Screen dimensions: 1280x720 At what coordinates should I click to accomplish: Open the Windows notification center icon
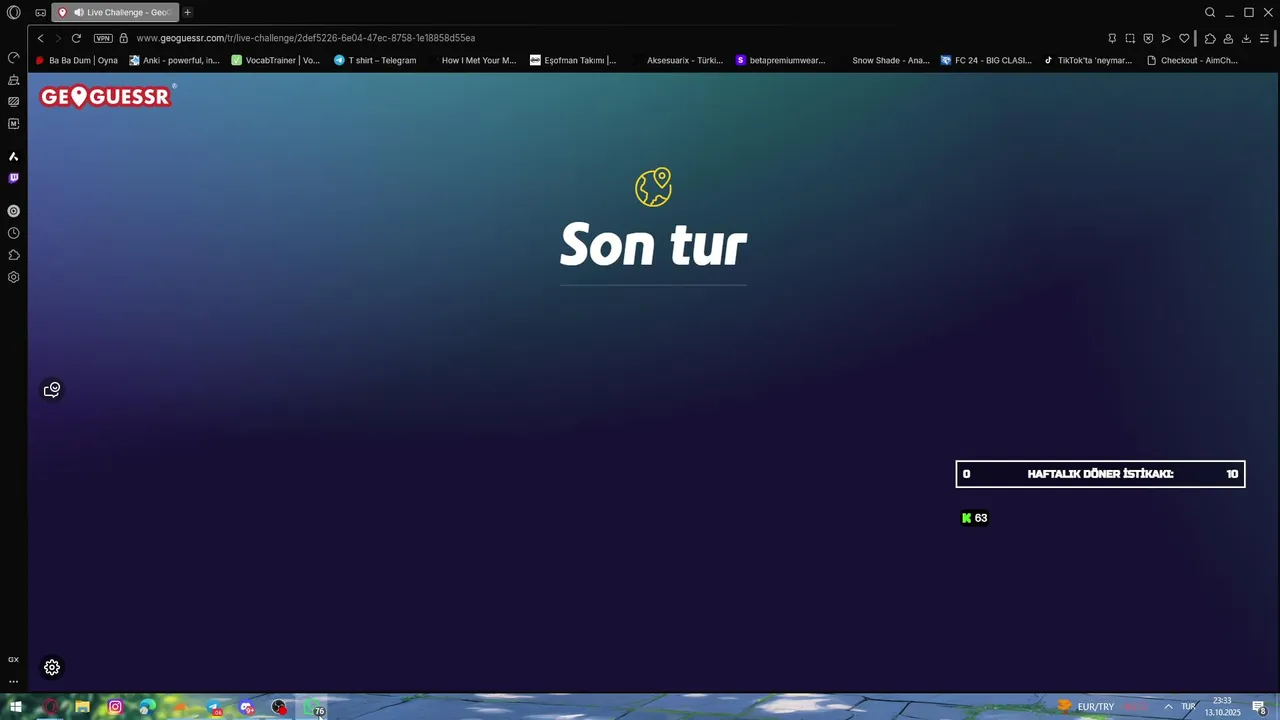(1259, 707)
